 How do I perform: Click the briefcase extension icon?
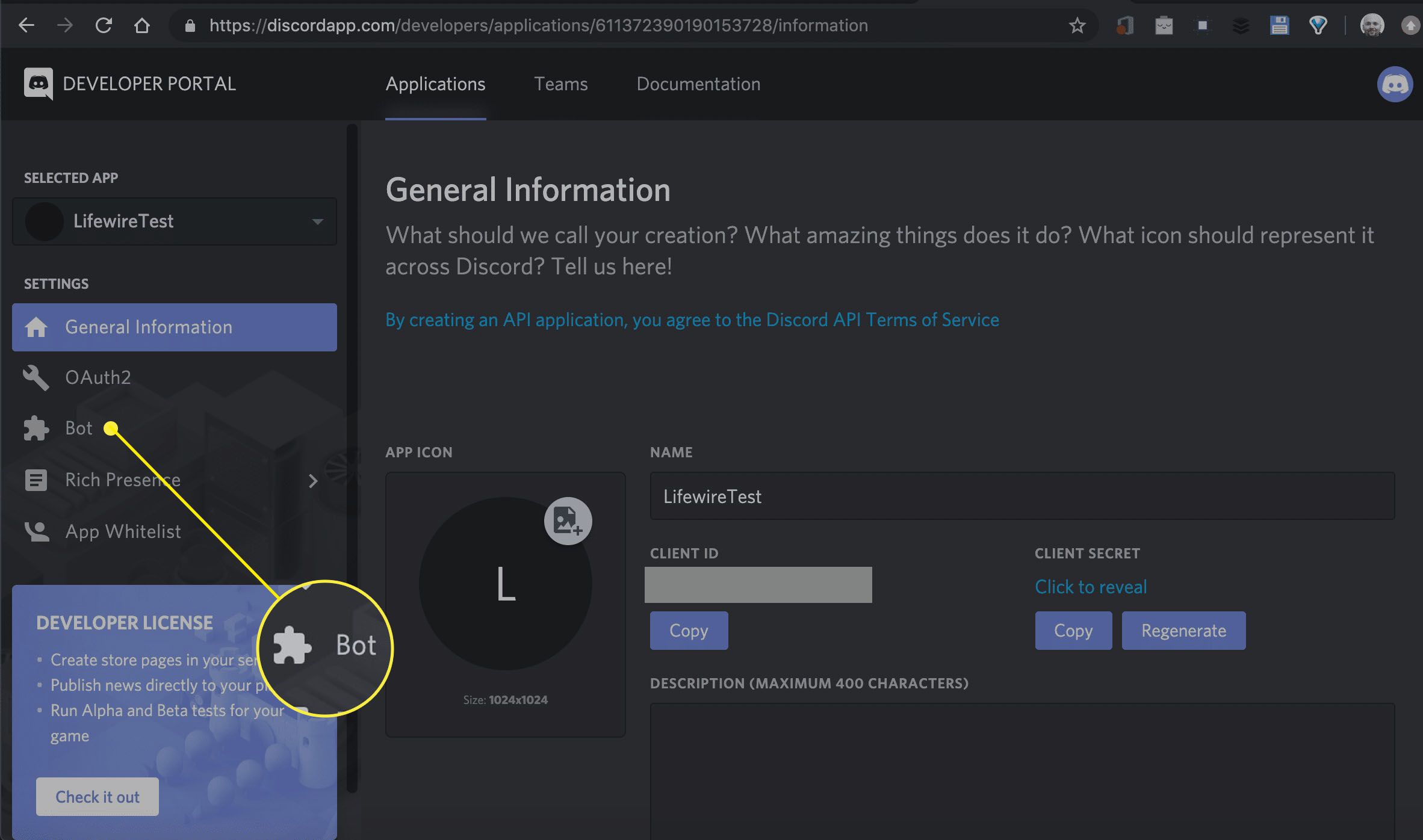1164,25
